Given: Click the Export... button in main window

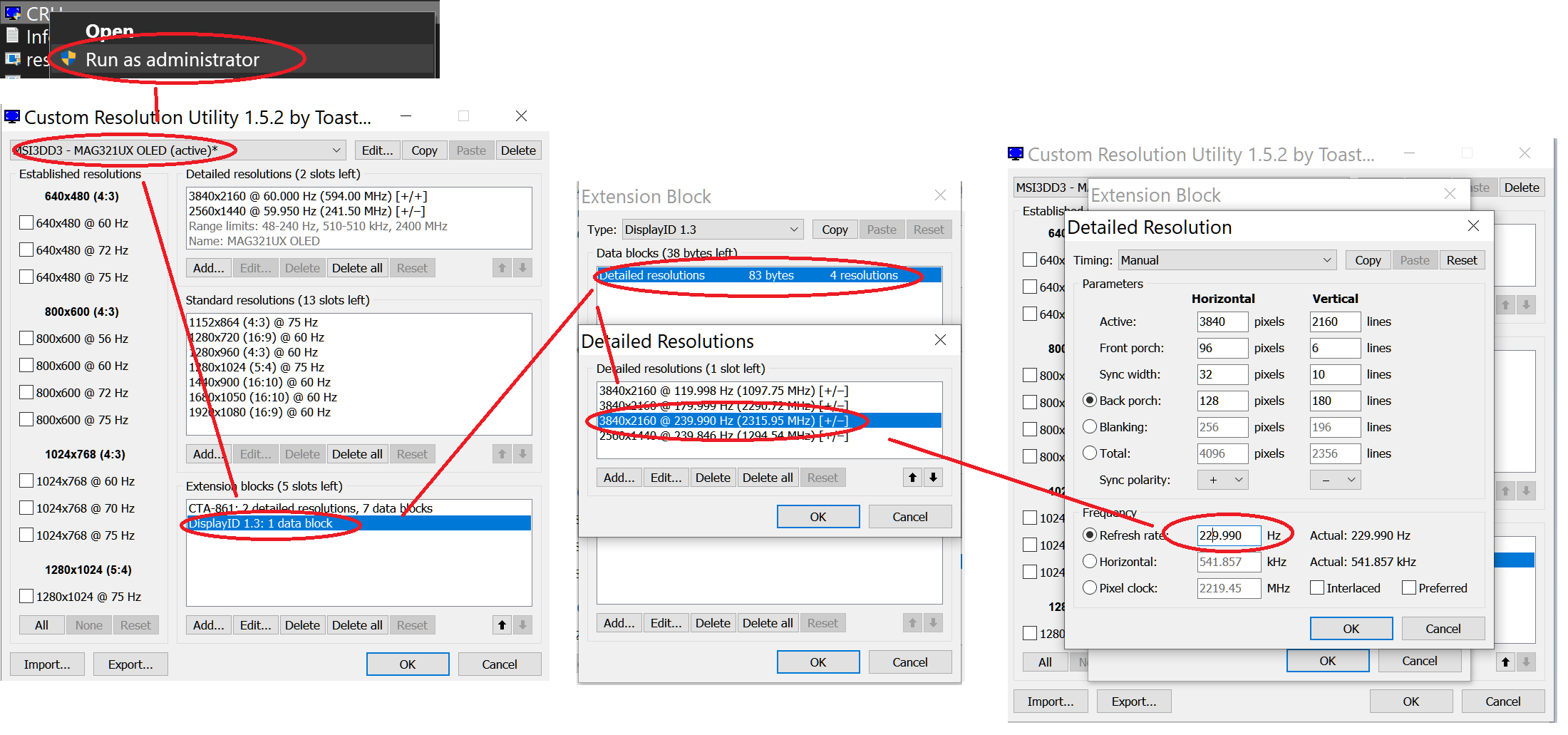Looking at the screenshot, I should tap(130, 664).
